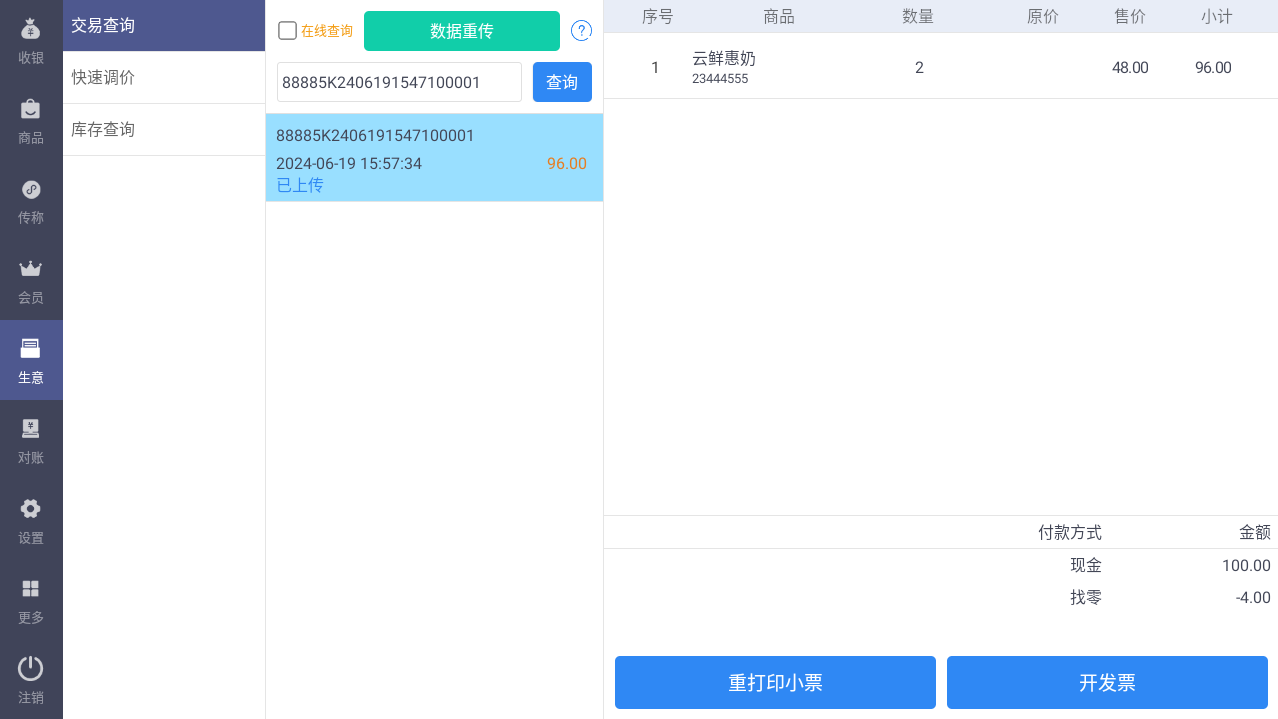Select the 生意 business icon in sidebar
Viewport: 1278px width, 719px height.
pos(31,357)
